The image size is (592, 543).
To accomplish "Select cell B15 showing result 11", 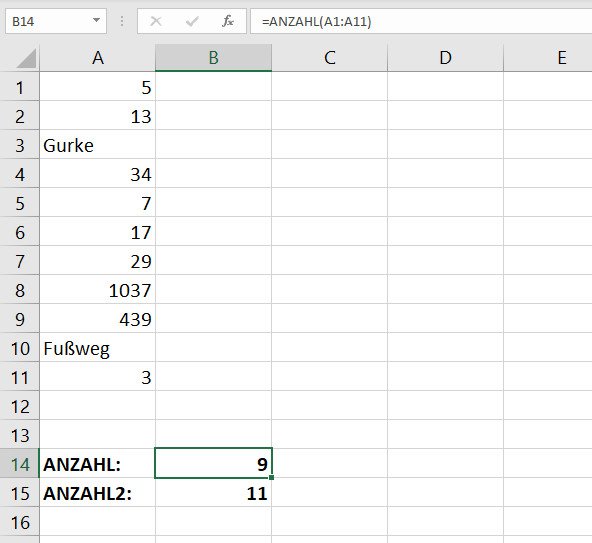I will (x=213, y=493).
